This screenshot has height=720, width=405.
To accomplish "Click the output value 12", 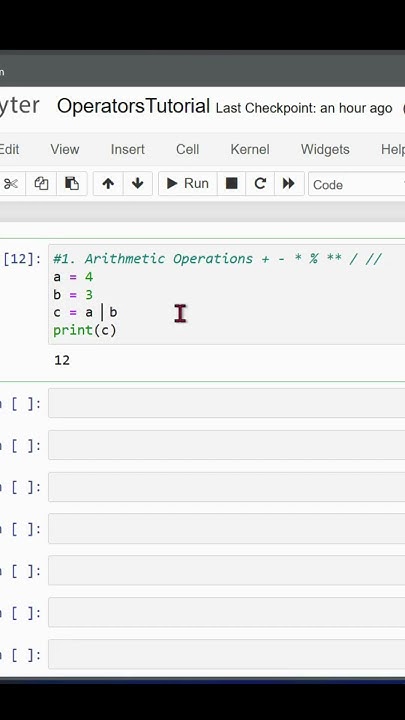I will (x=62, y=360).
